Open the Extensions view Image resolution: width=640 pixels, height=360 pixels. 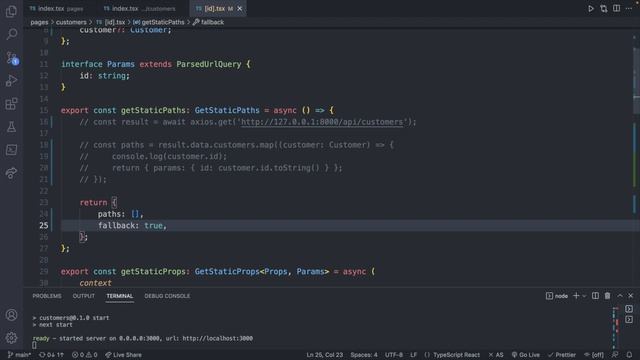[x=11, y=104]
